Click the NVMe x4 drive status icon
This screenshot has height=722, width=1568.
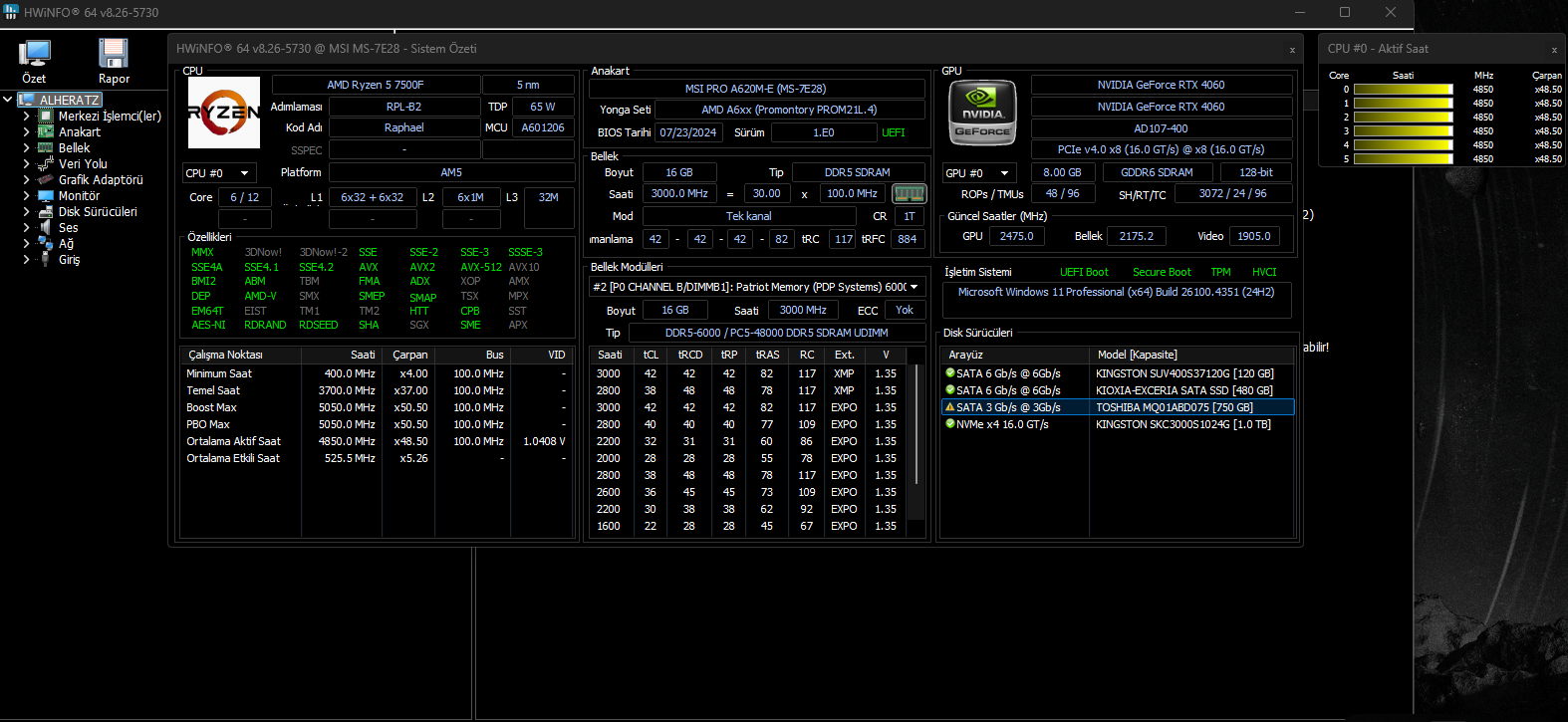(950, 424)
